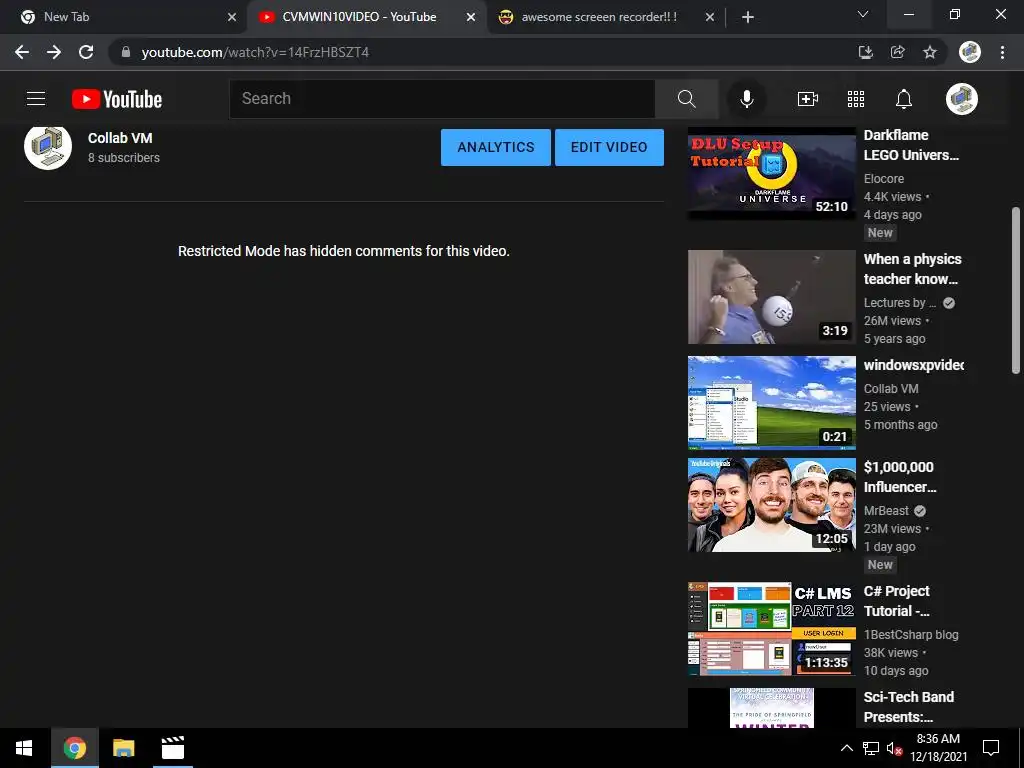This screenshot has width=1024, height=768.
Task: Go to YouTube home via logo
Action: coord(117,99)
